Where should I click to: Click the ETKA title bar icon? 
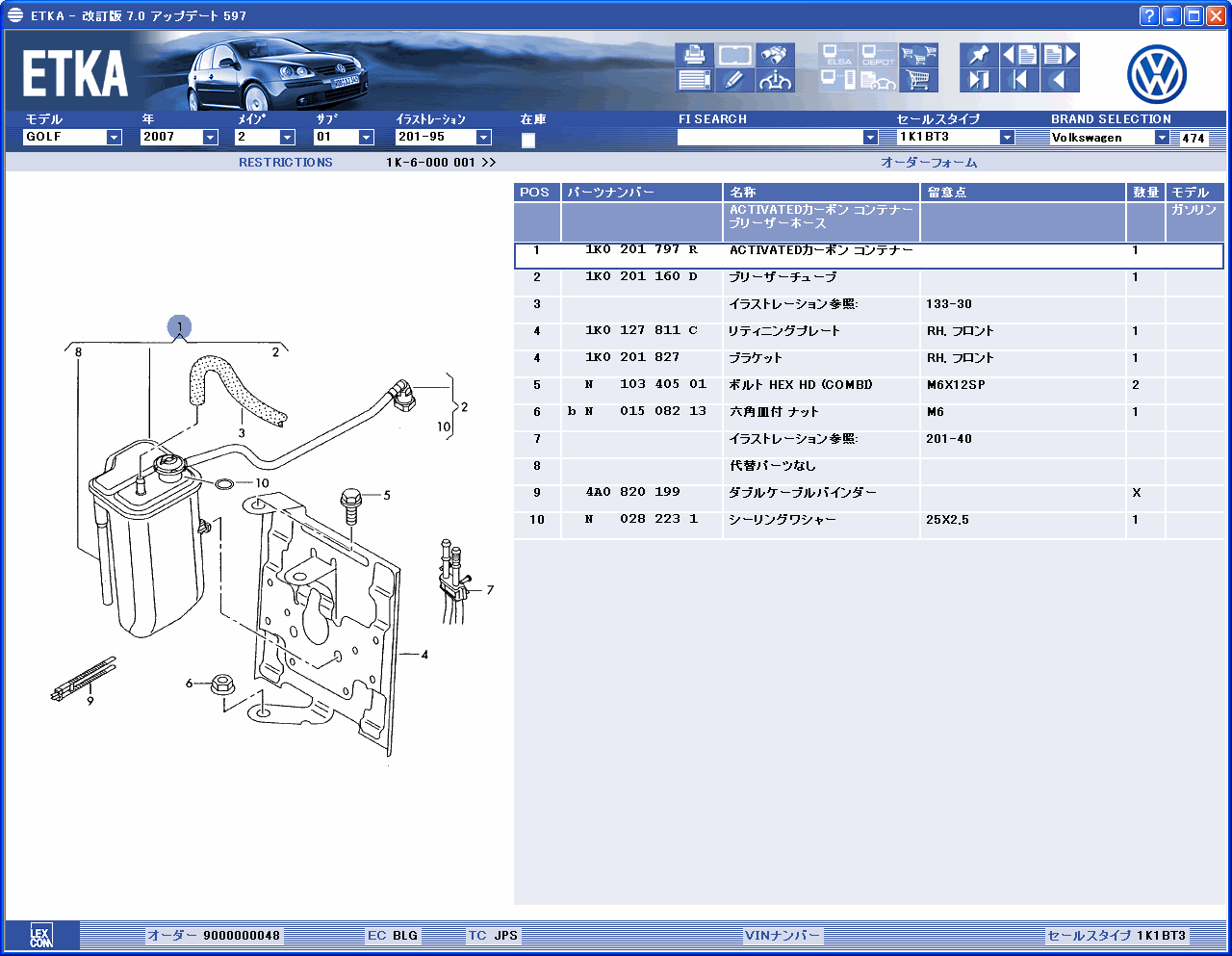tap(14, 15)
